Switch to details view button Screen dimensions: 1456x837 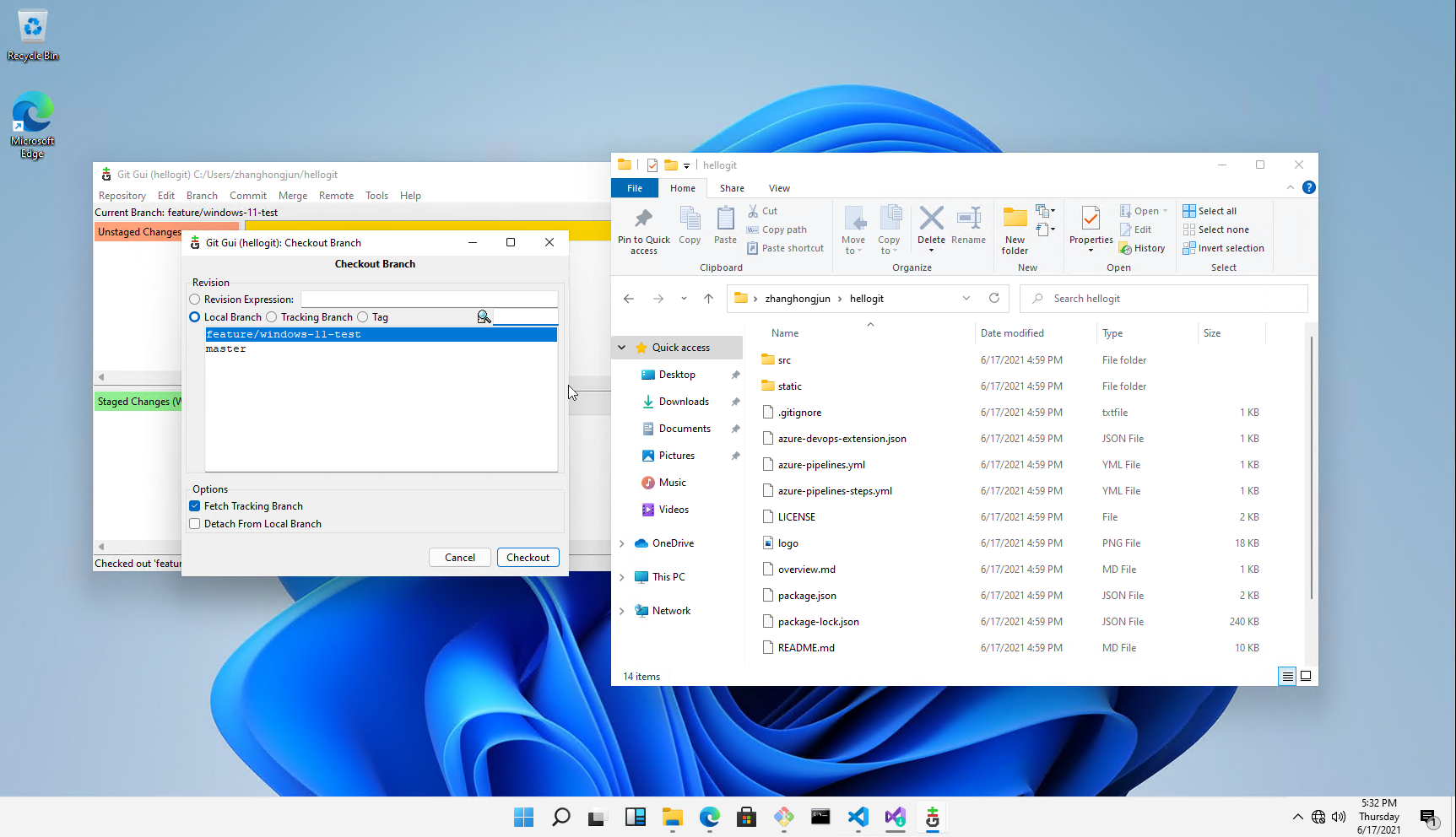pos(1287,676)
